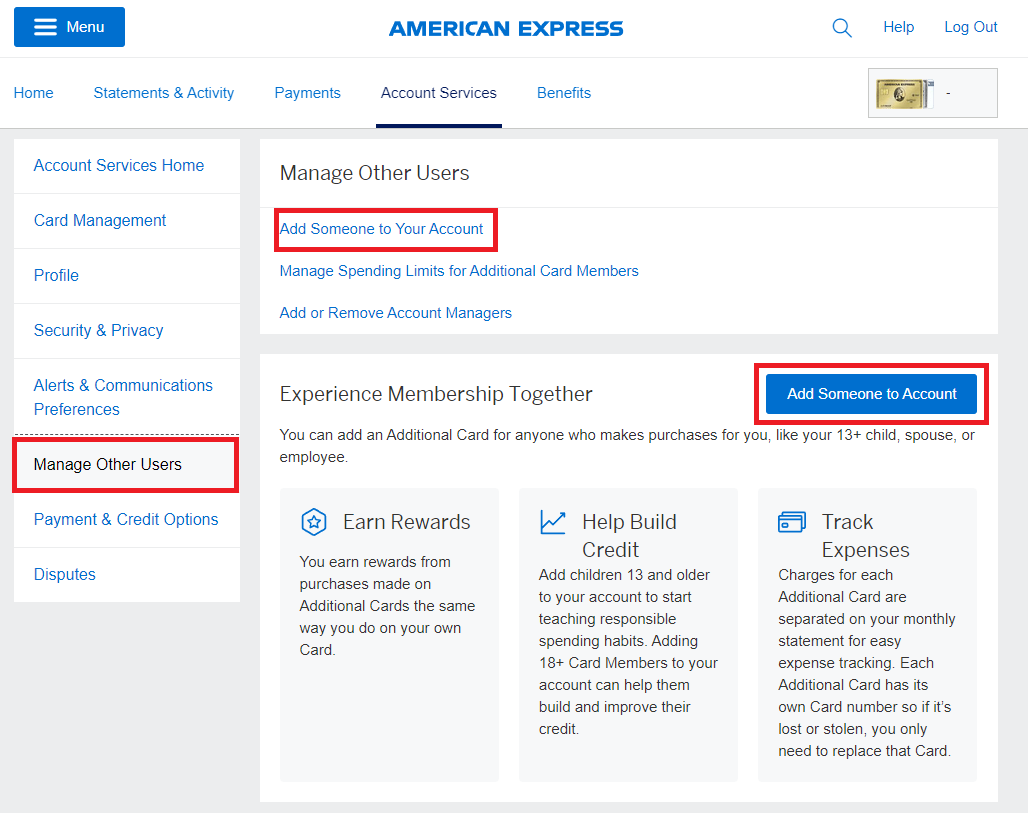Open the Statements & Activity tab
This screenshot has width=1028, height=813.
[x=163, y=93]
